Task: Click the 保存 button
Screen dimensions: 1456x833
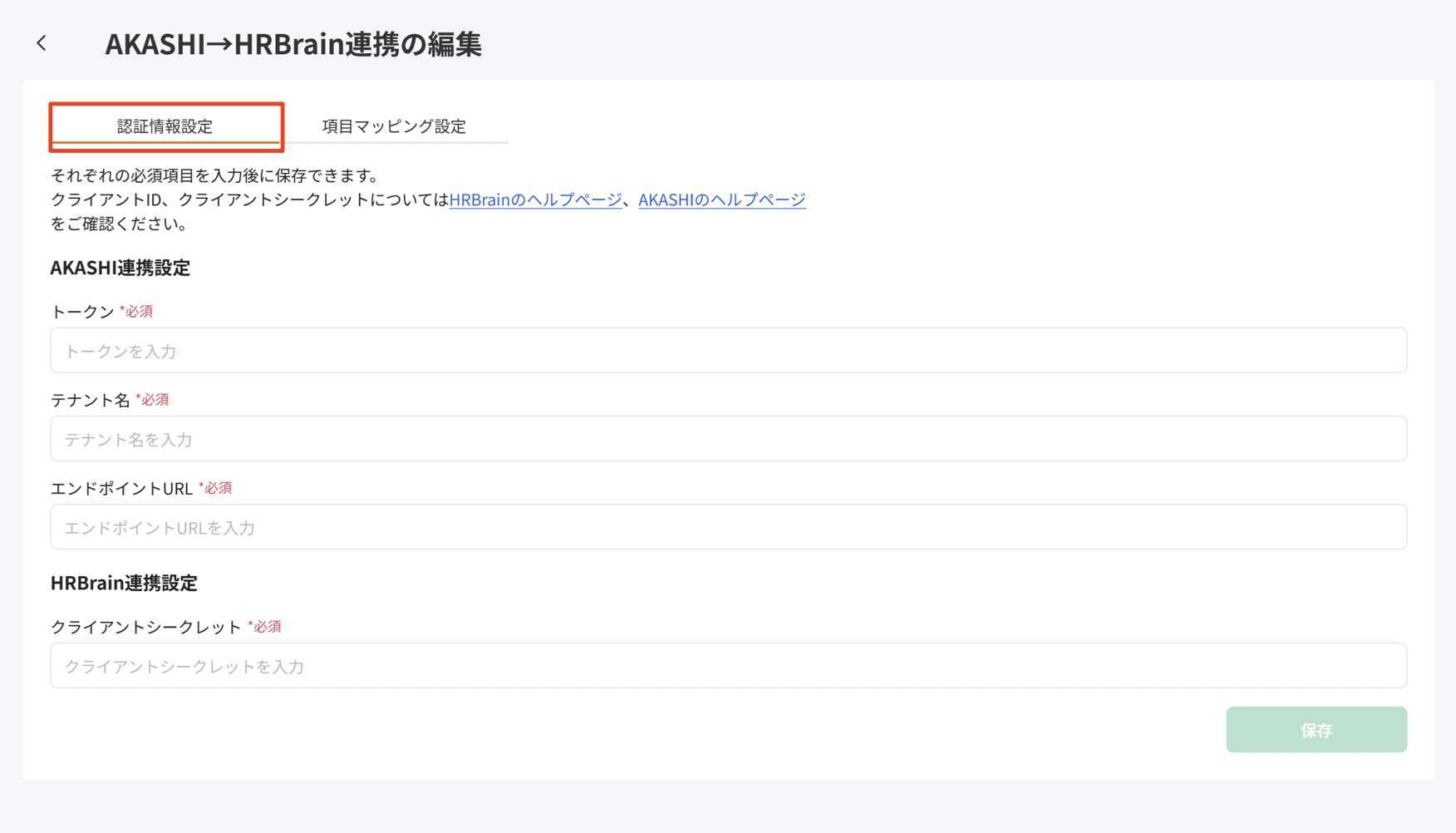Action: click(x=1316, y=729)
